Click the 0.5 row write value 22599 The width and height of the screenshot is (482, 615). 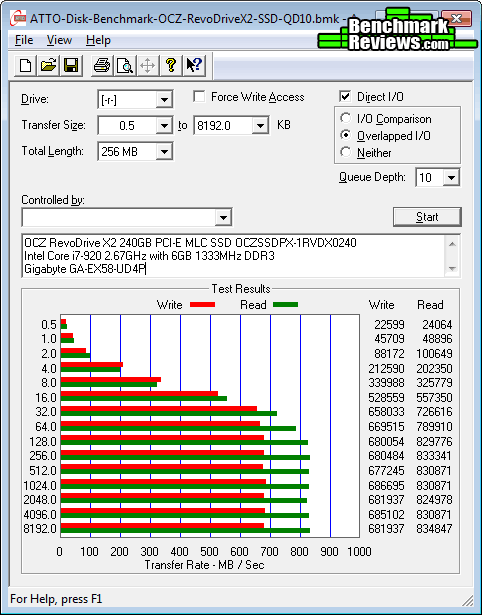point(389,325)
